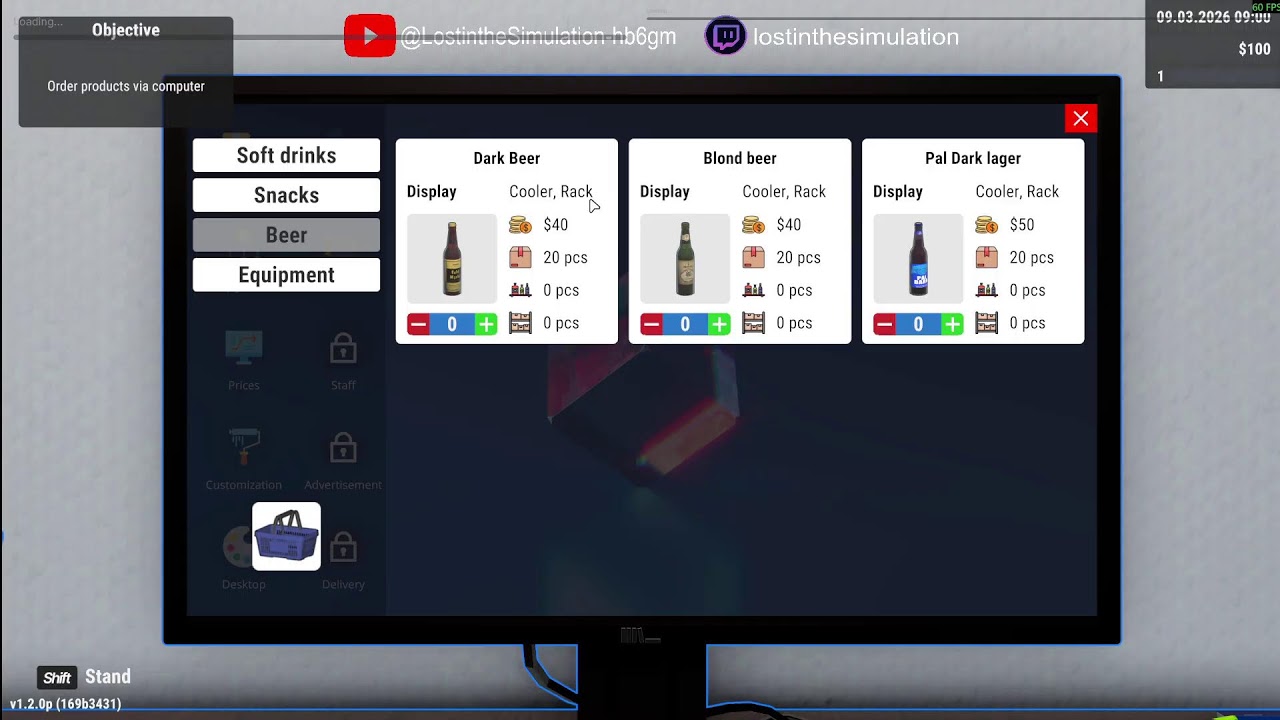Increase Pal Dark lager order quantity

(x=952, y=324)
